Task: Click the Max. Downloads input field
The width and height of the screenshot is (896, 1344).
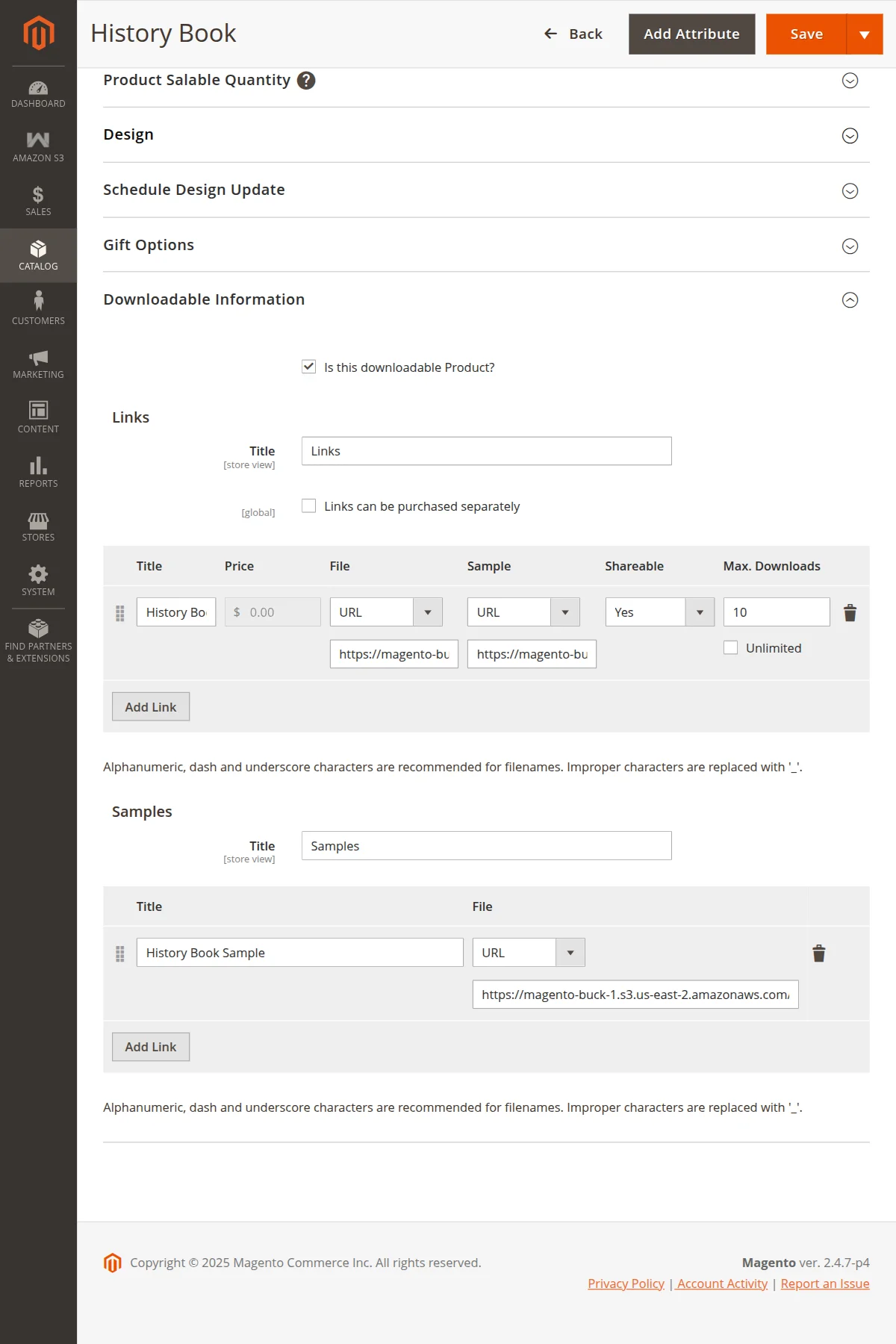Action: (x=776, y=612)
